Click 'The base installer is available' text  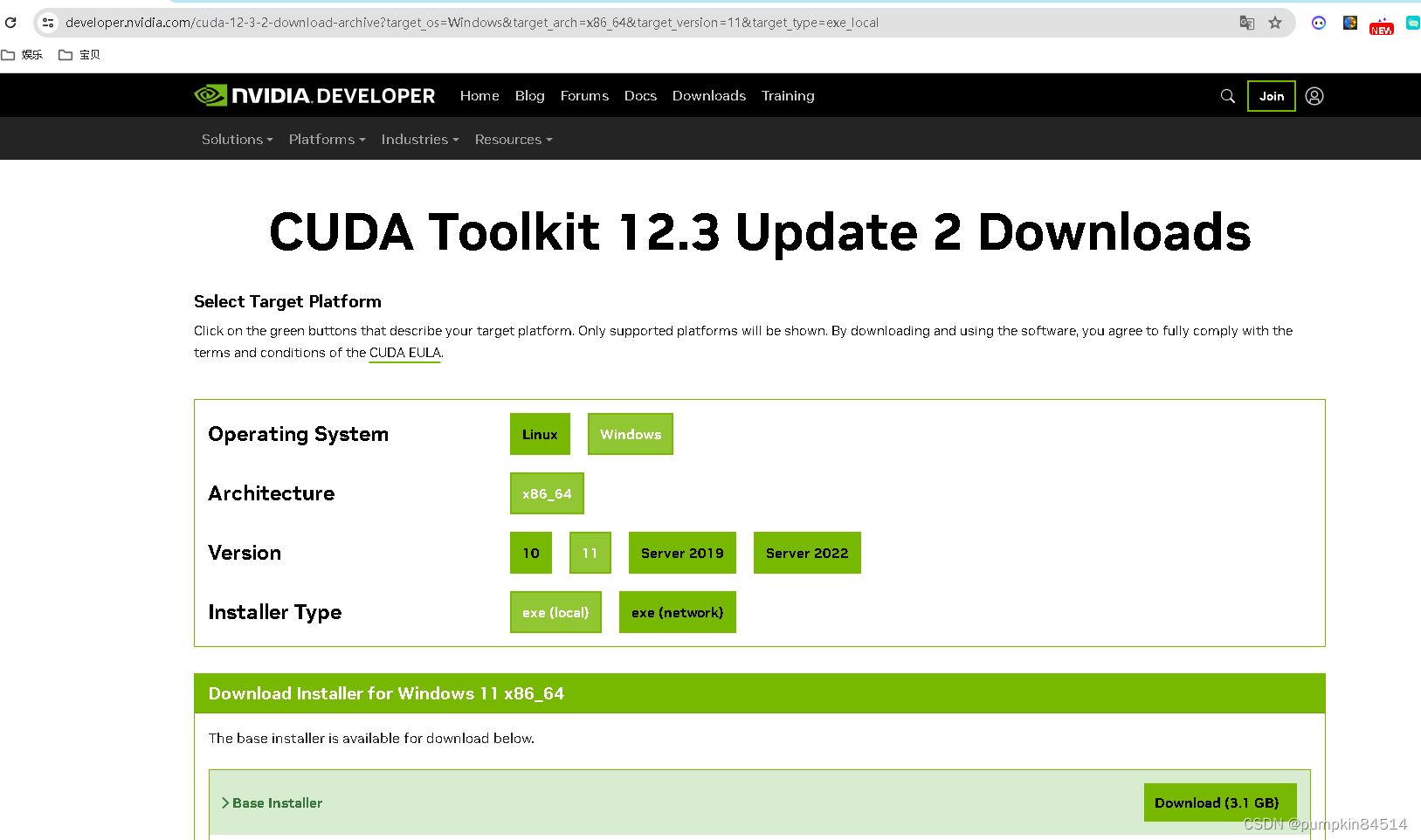(371, 738)
